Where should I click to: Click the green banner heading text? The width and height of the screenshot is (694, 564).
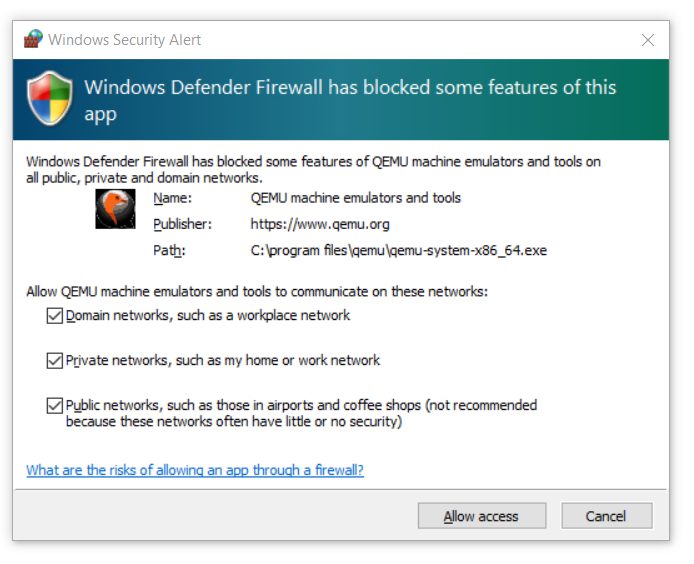(350, 100)
